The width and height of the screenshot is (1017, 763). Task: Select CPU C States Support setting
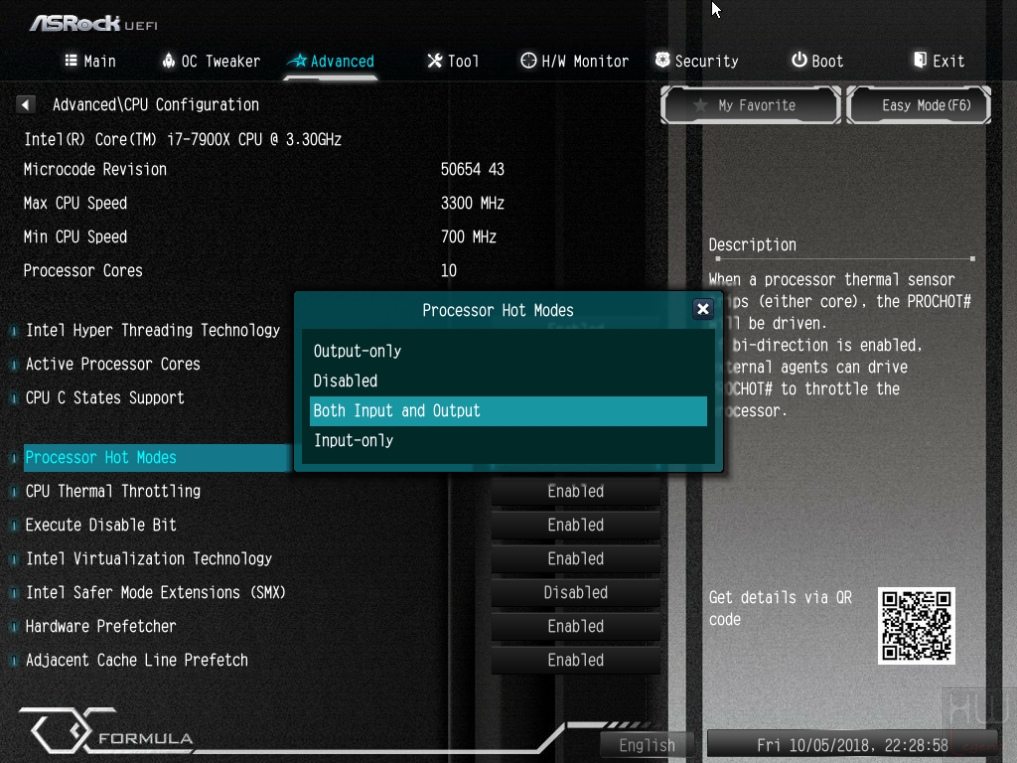tap(104, 398)
